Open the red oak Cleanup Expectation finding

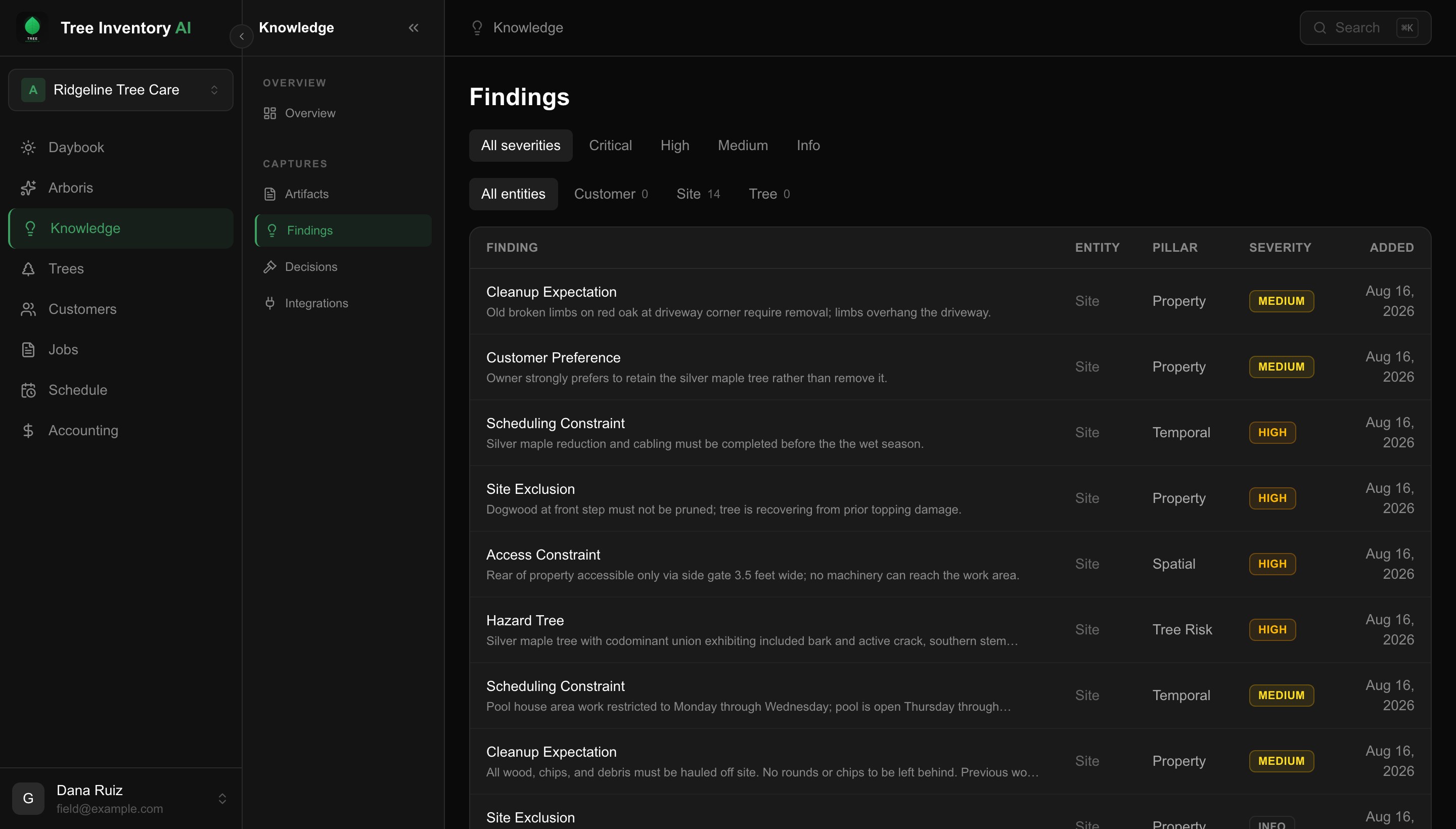[950, 301]
